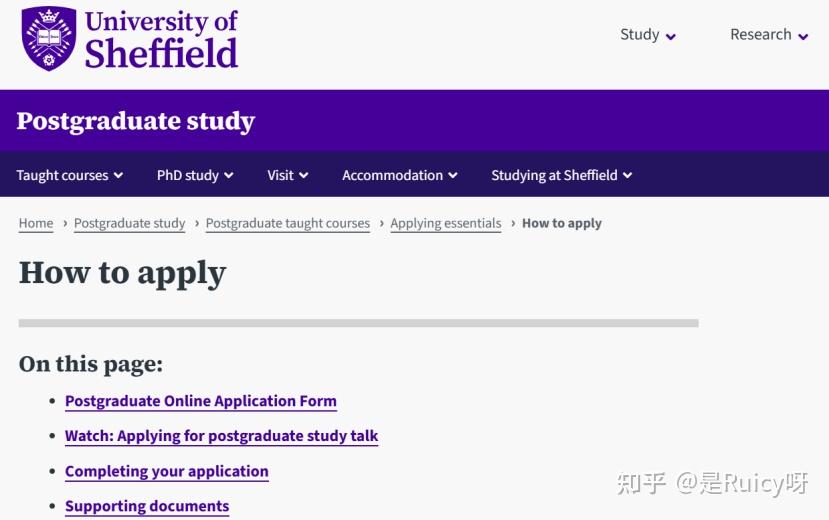The width and height of the screenshot is (829, 520).
Task: Click the chevron next to Visit
Action: pyautogui.click(x=303, y=175)
